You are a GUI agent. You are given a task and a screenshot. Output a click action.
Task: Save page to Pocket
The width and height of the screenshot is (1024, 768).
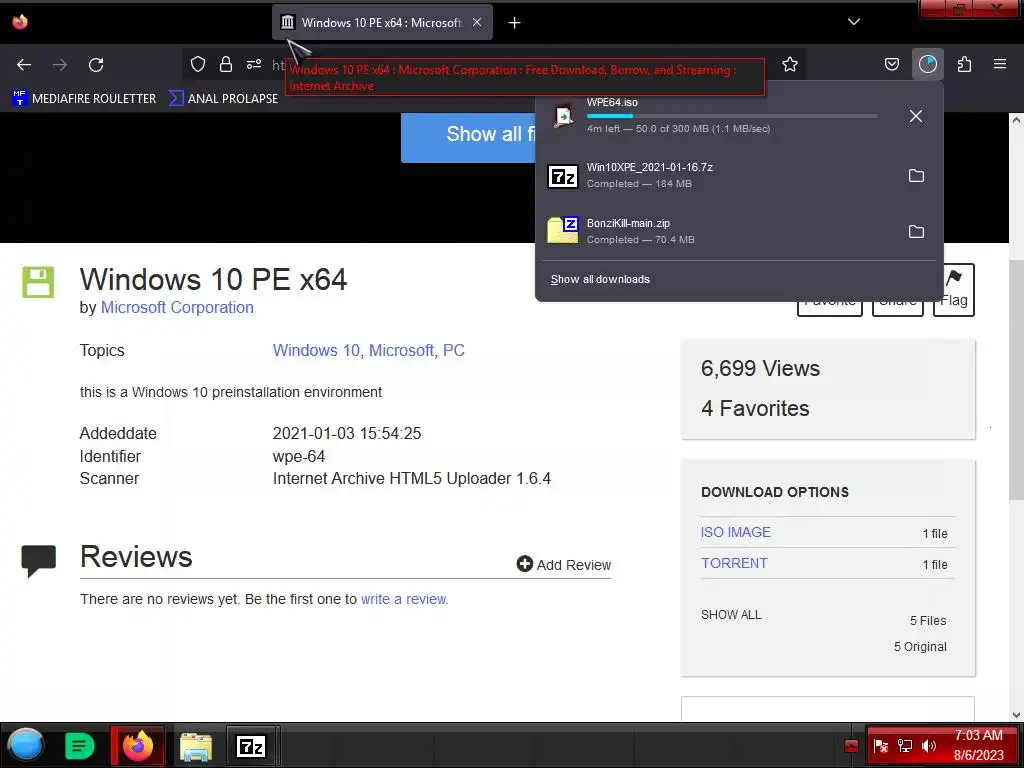click(891, 64)
